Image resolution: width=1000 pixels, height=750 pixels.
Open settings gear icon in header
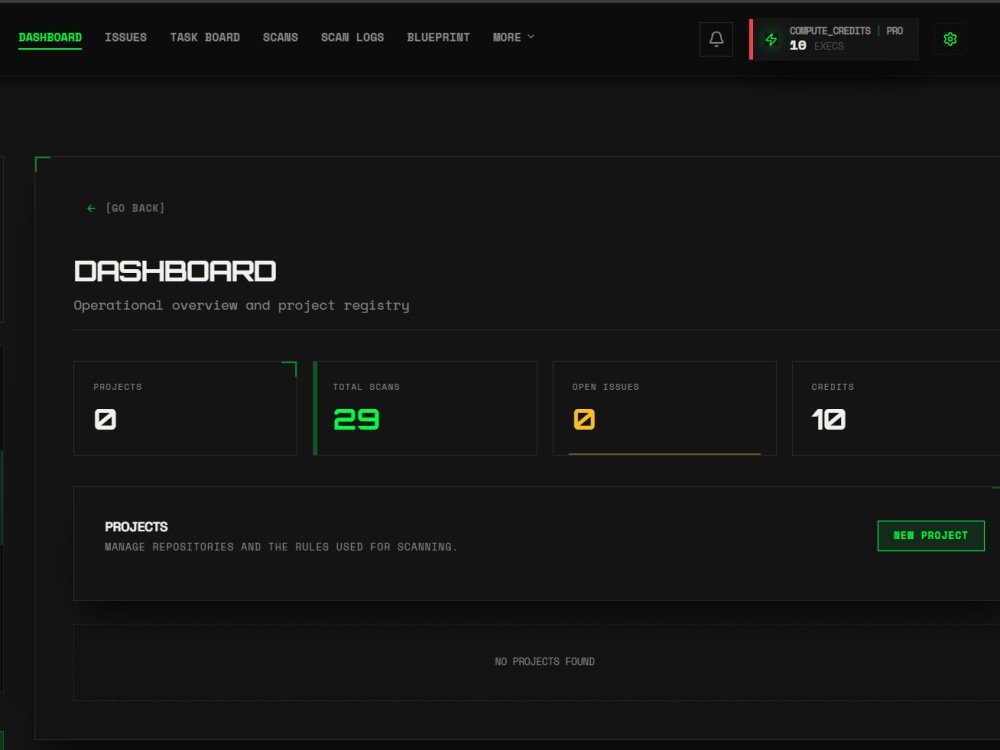(950, 40)
